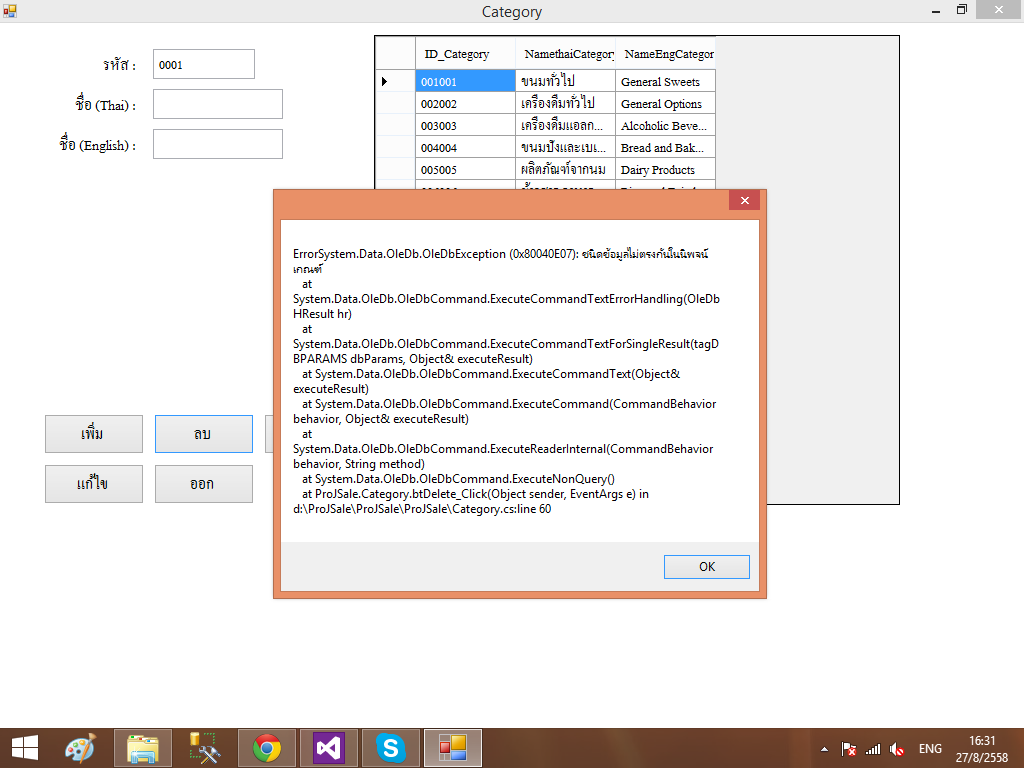Click the ออก (Exit) button

[204, 484]
